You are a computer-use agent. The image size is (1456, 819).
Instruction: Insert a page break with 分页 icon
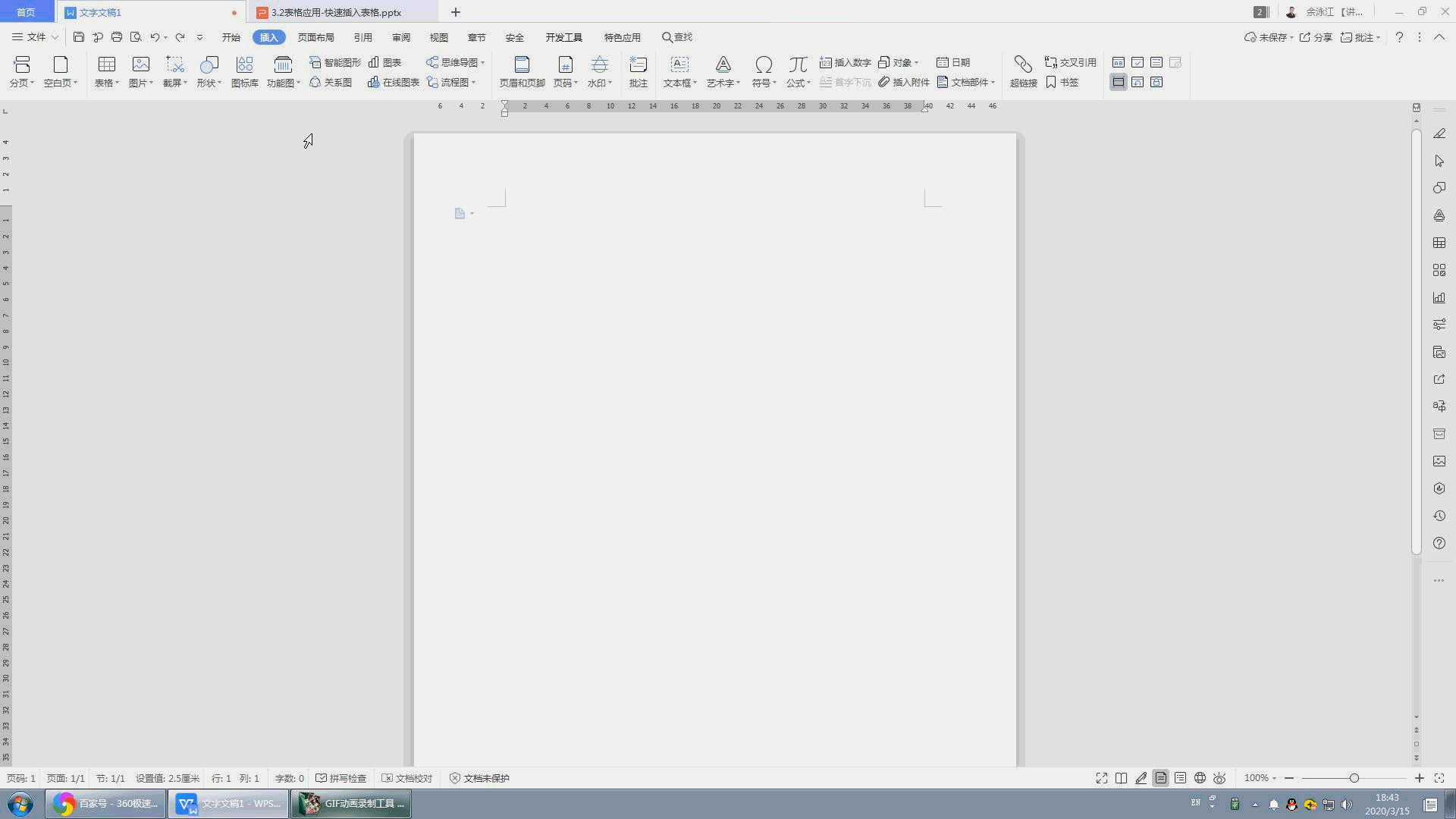pyautogui.click(x=21, y=64)
